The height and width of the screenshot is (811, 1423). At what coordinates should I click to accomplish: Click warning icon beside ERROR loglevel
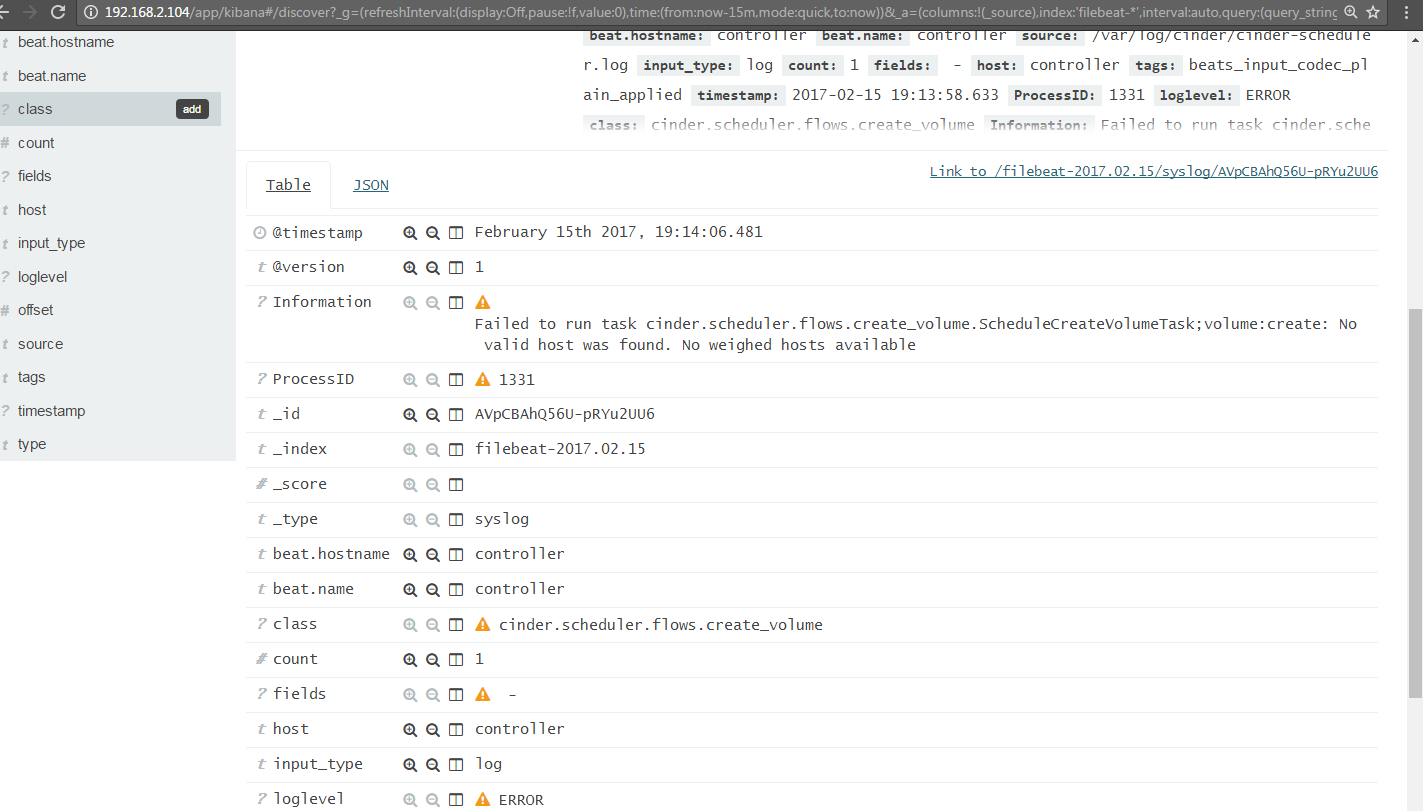[483, 800]
